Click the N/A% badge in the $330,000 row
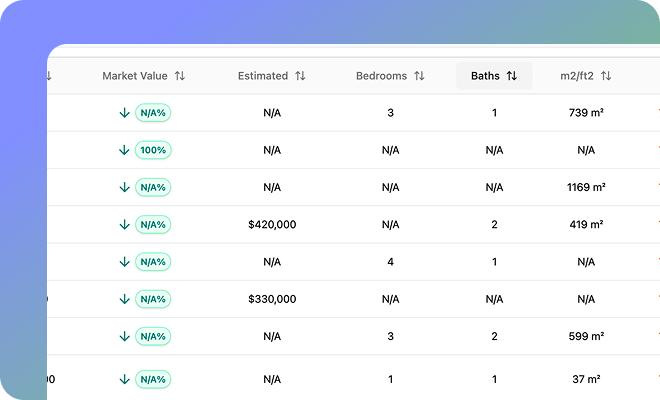 (154, 299)
